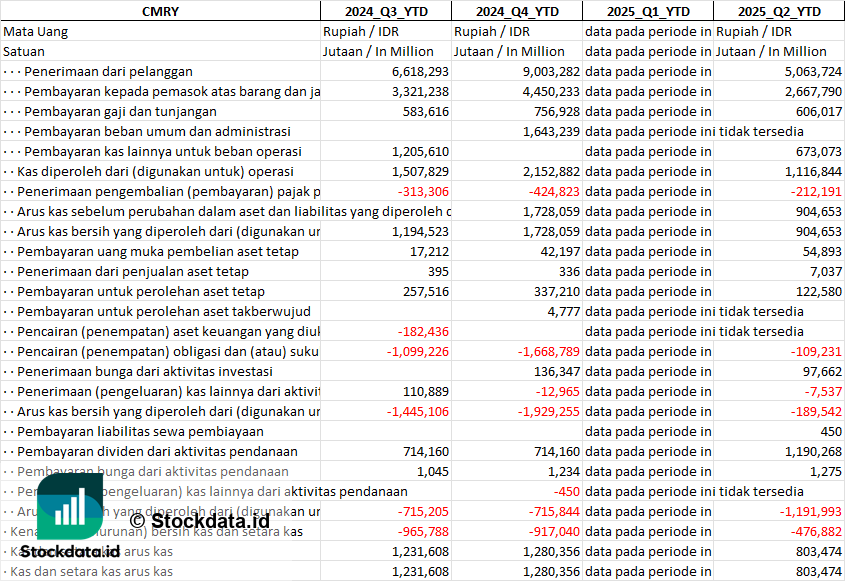
Task: Click Pembayaran kas lainnya untuk beban operasi
Action: (163, 151)
